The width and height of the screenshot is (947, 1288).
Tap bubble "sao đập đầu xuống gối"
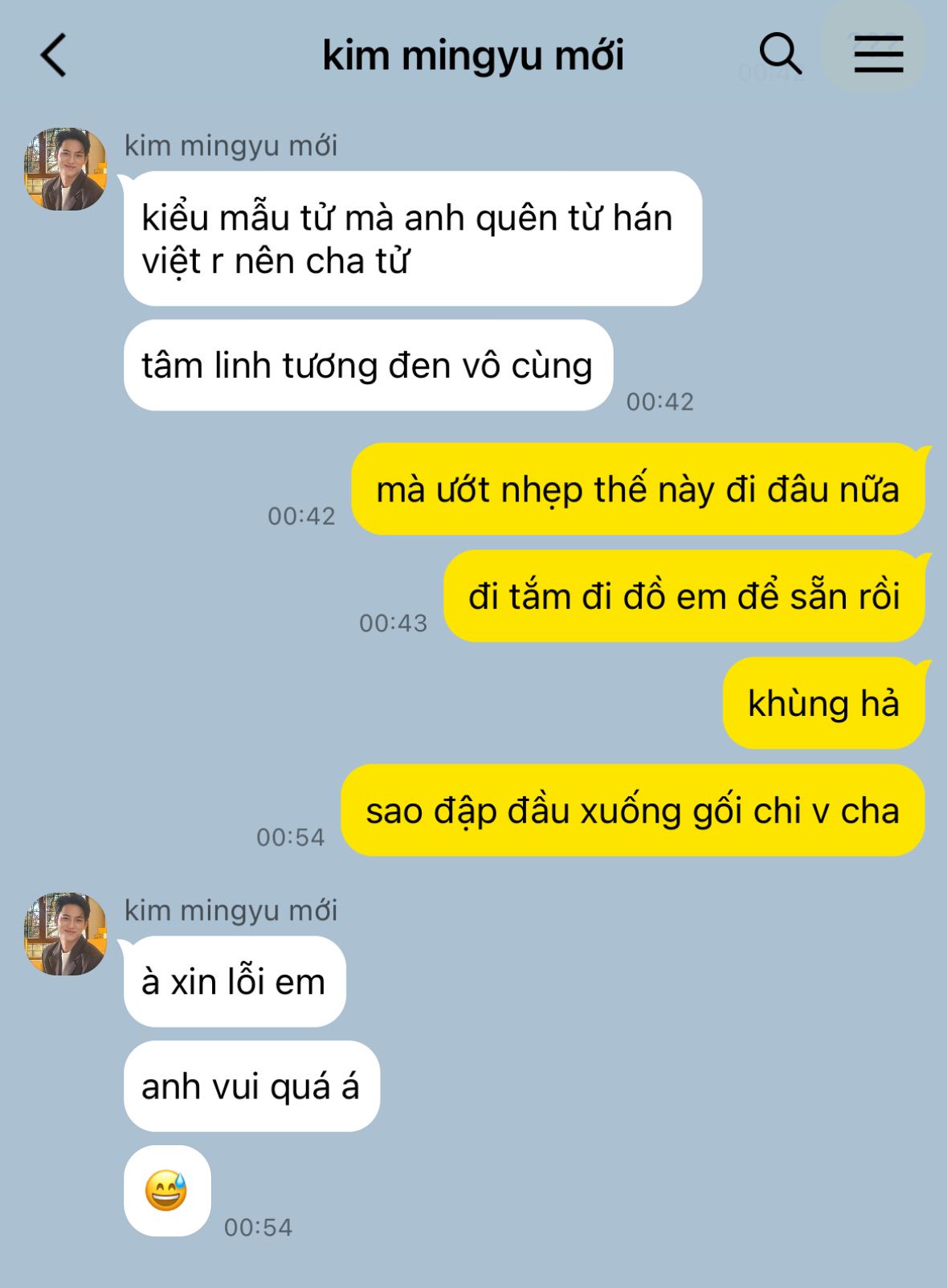pyautogui.click(x=633, y=810)
